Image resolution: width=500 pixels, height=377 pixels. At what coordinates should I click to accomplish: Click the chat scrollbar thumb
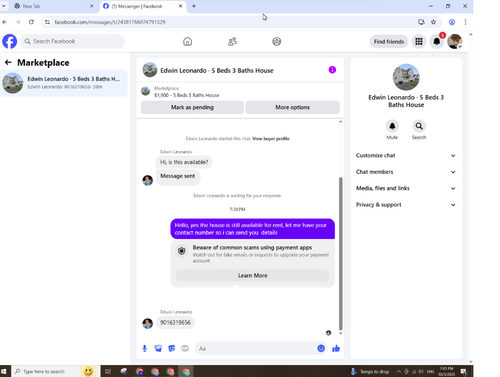click(340, 253)
